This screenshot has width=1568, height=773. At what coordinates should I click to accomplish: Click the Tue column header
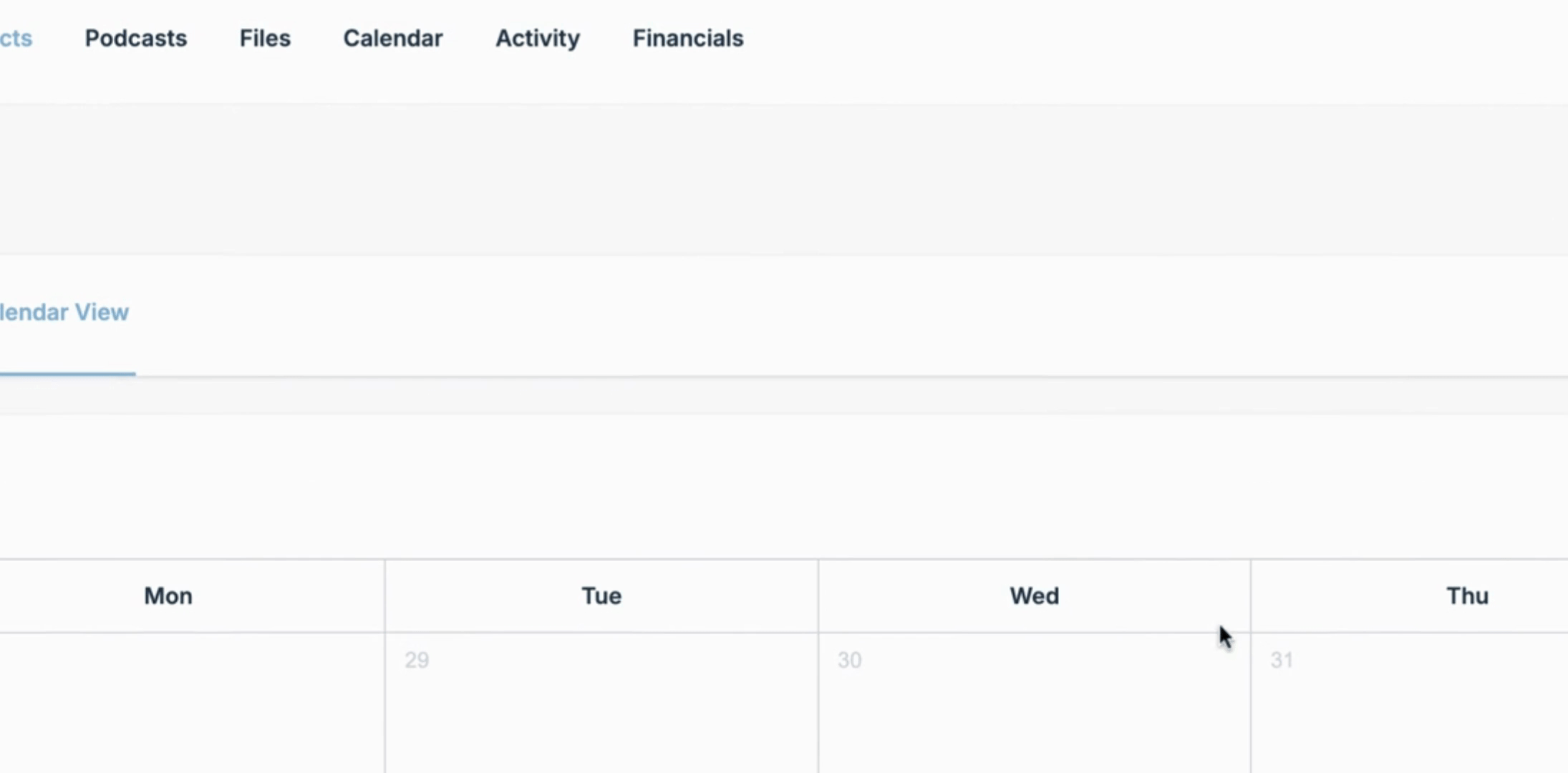(x=601, y=596)
